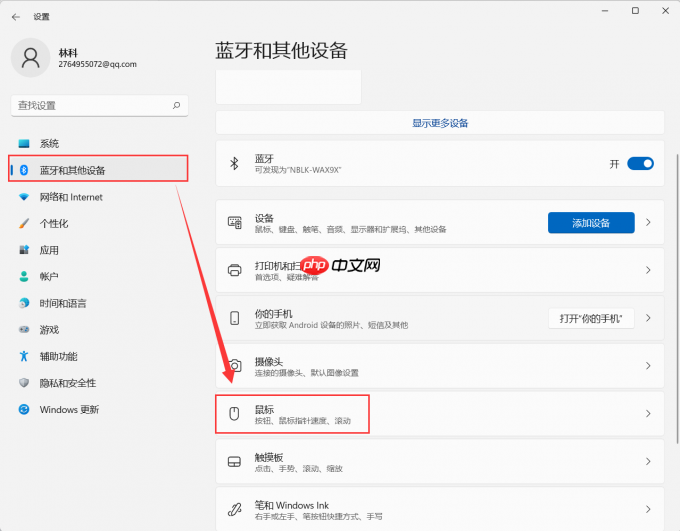Click the 隐私和安全性 shield icon

[x=24, y=383]
